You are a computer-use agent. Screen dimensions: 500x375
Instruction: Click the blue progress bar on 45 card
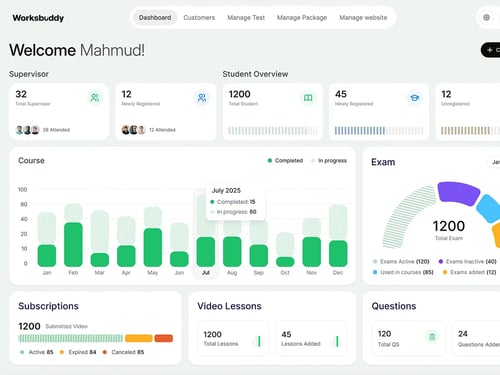[379, 131]
